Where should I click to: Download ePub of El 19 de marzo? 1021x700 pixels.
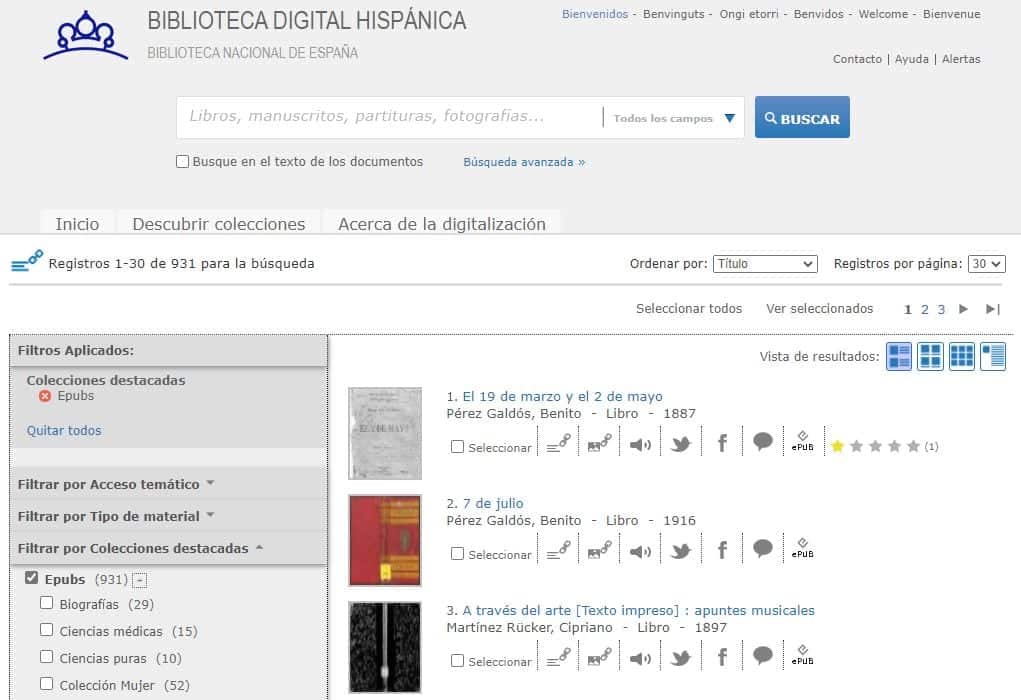(802, 441)
